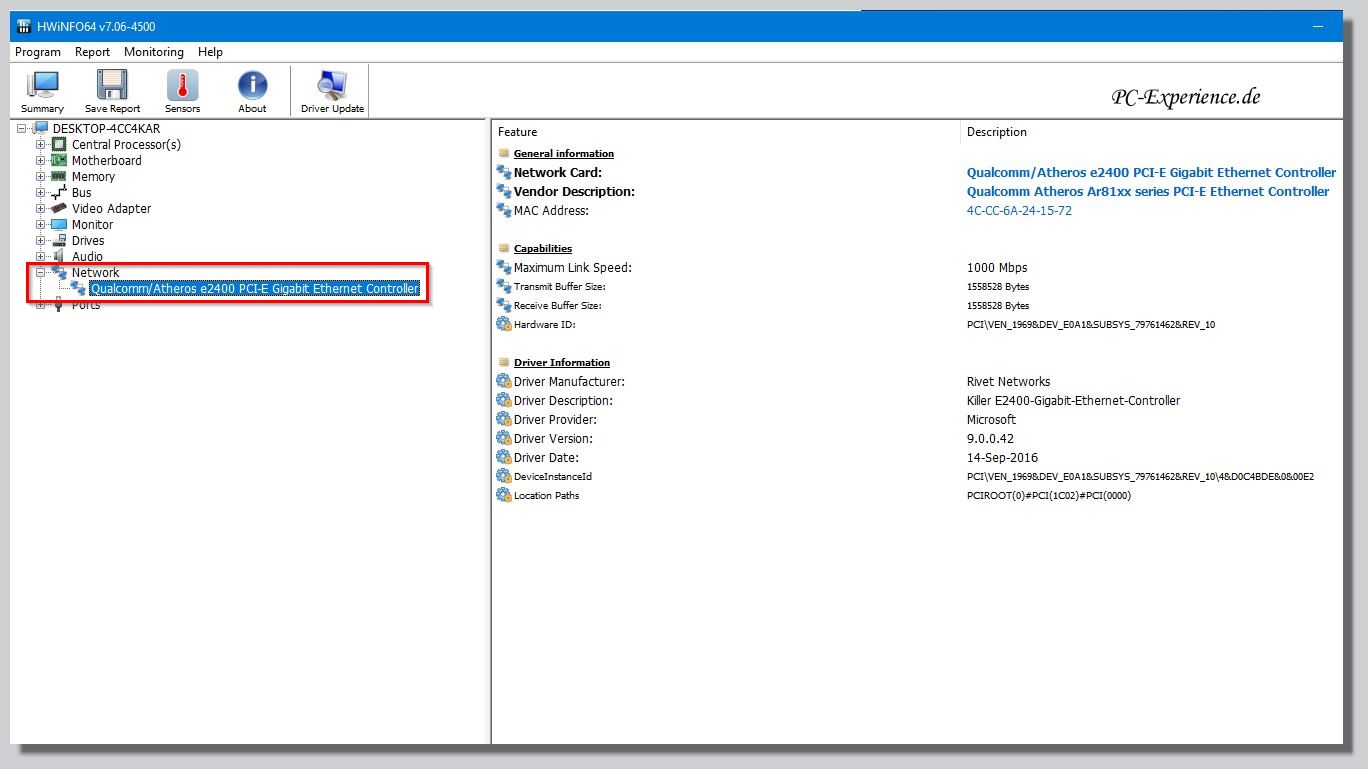Select the Audio tree node

click(87, 257)
